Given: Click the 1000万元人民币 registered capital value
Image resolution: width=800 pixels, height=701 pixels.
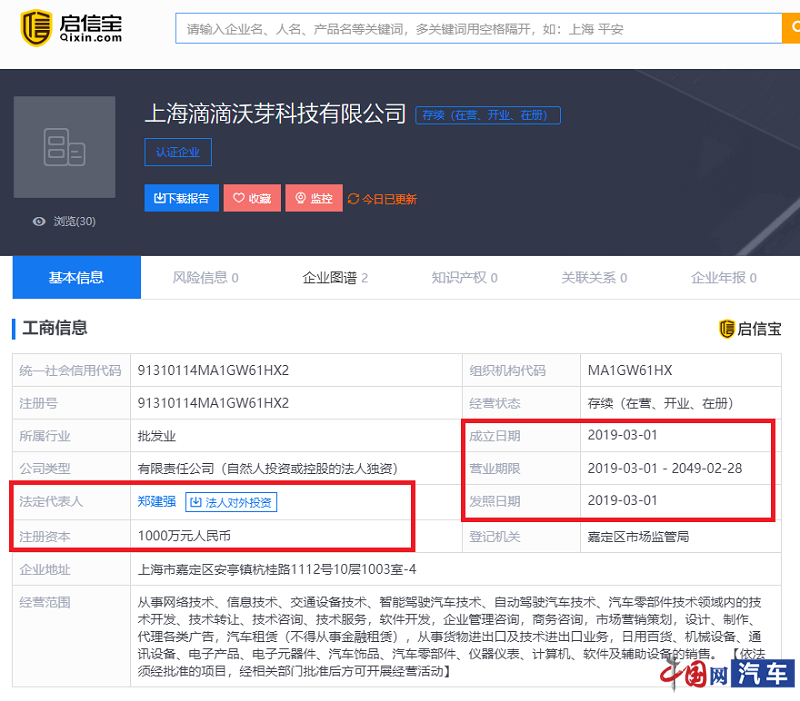Looking at the screenshot, I should [184, 536].
